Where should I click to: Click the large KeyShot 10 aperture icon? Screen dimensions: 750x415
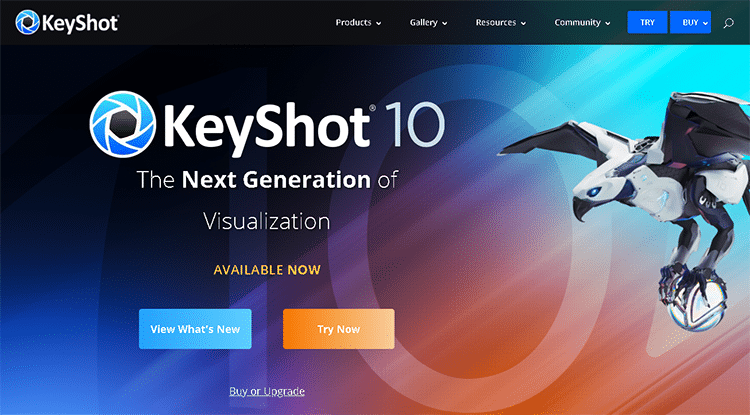(x=123, y=124)
